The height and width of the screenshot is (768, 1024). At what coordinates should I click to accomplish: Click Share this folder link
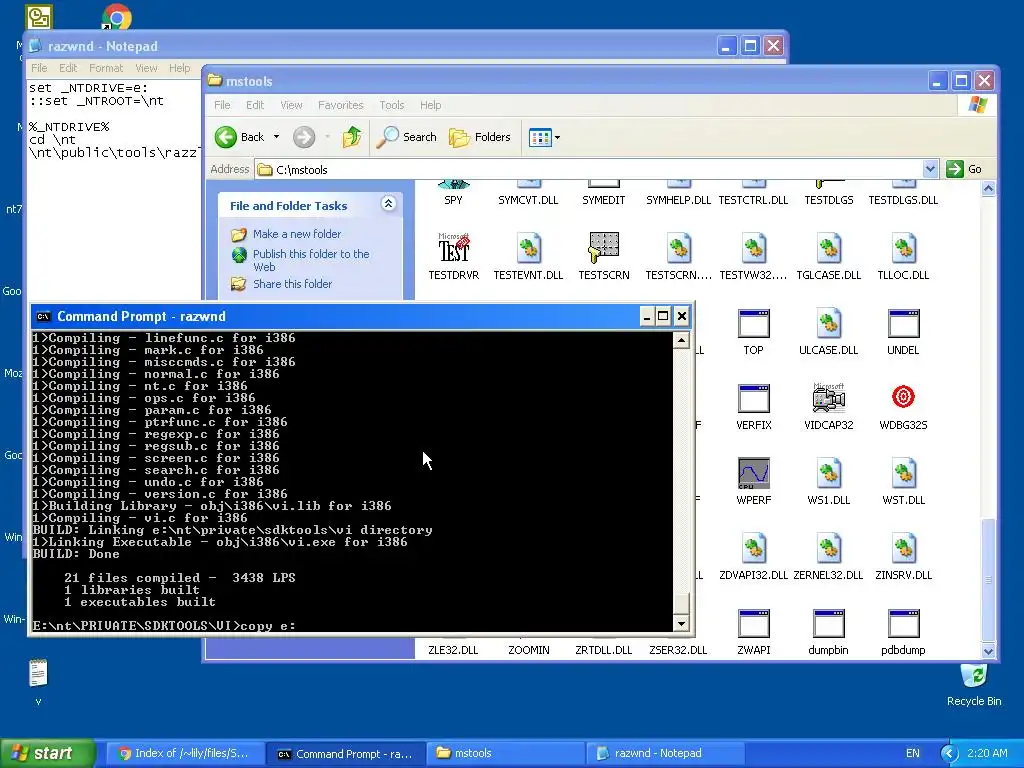coord(292,284)
